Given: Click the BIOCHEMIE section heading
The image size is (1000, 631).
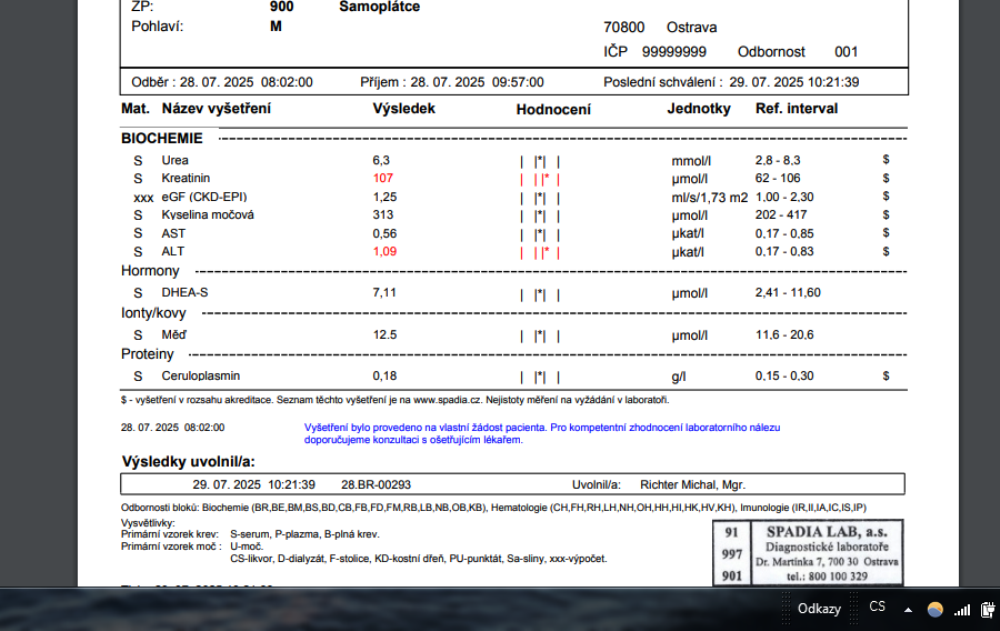Looking at the screenshot, I should pos(162,138).
